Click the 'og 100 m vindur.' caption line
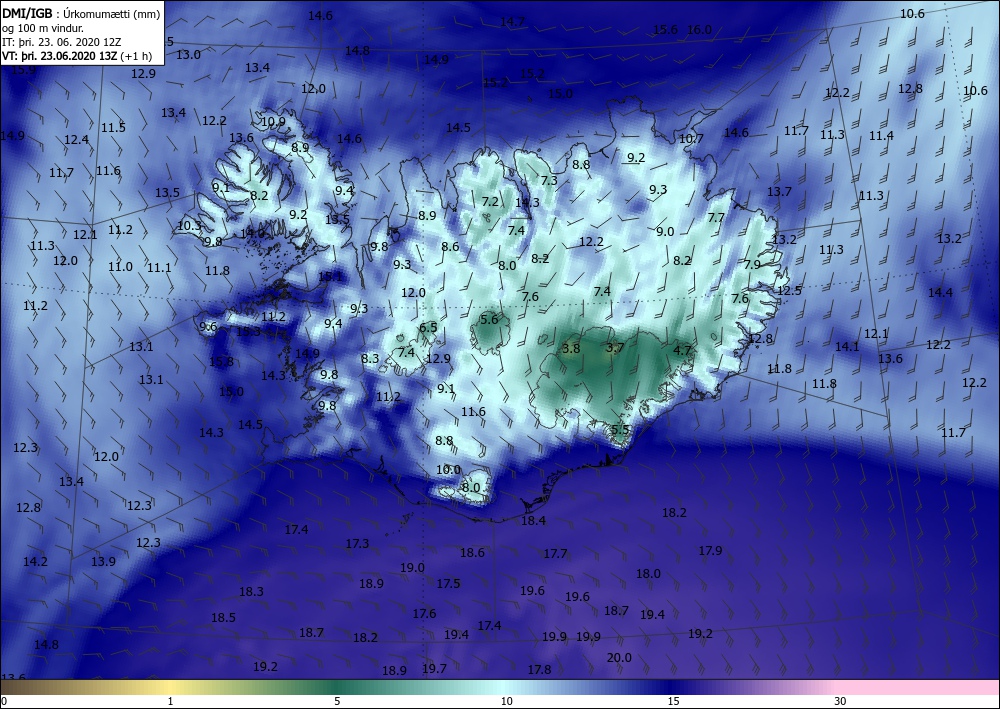Viewport: 1000px width, 709px height. click(43, 28)
